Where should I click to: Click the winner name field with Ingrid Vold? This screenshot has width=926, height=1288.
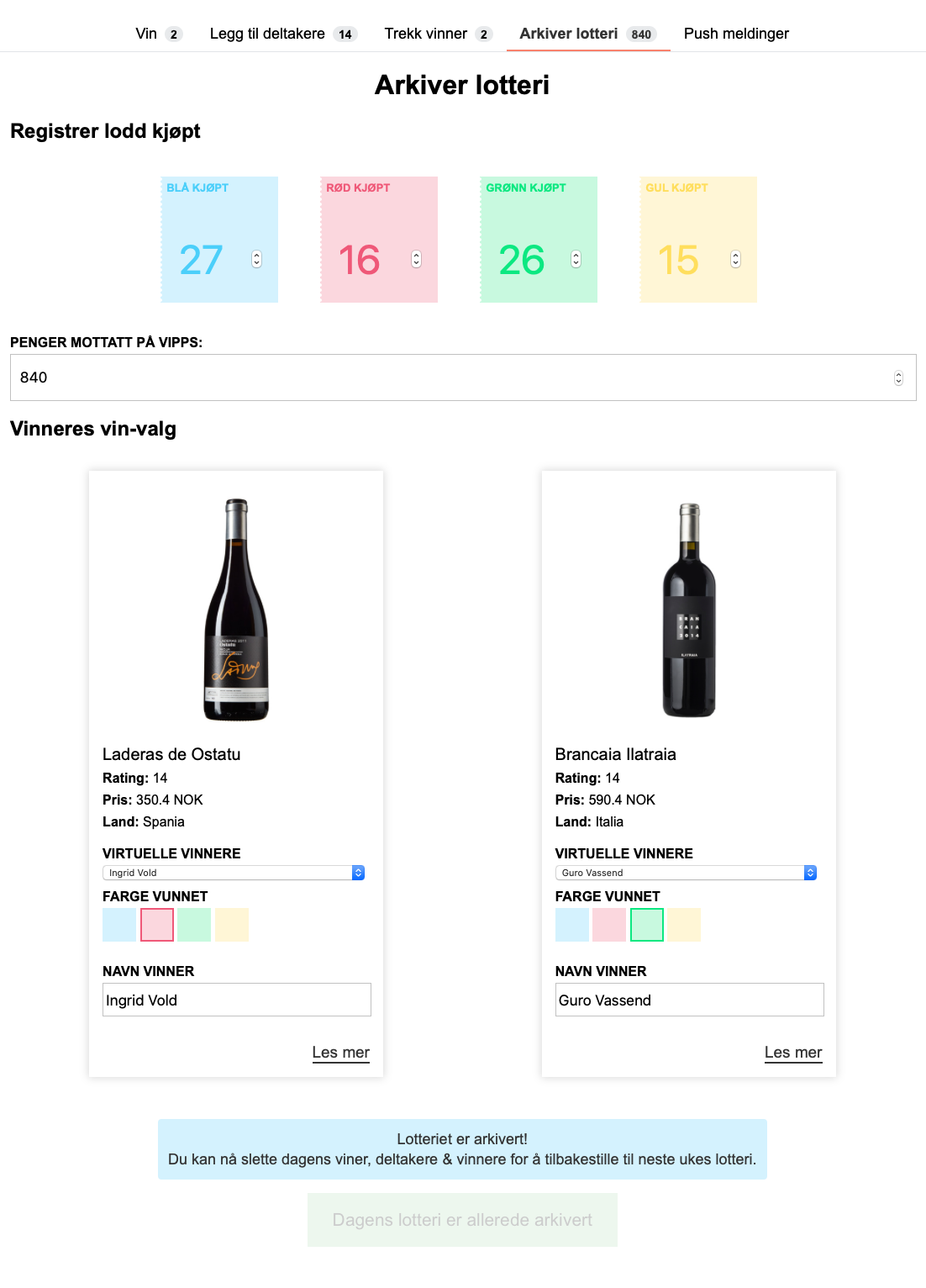237,1000
